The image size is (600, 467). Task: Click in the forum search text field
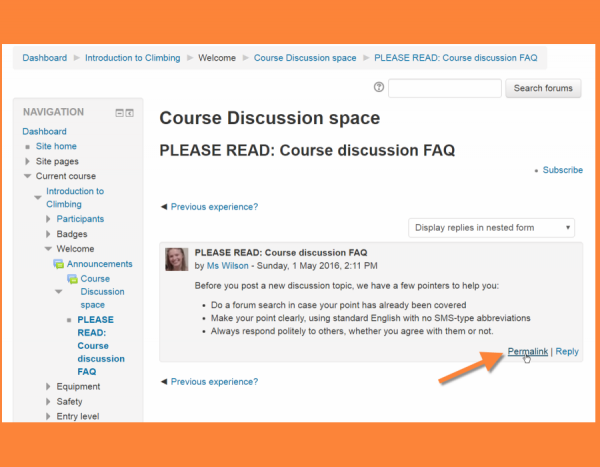[x=445, y=88]
